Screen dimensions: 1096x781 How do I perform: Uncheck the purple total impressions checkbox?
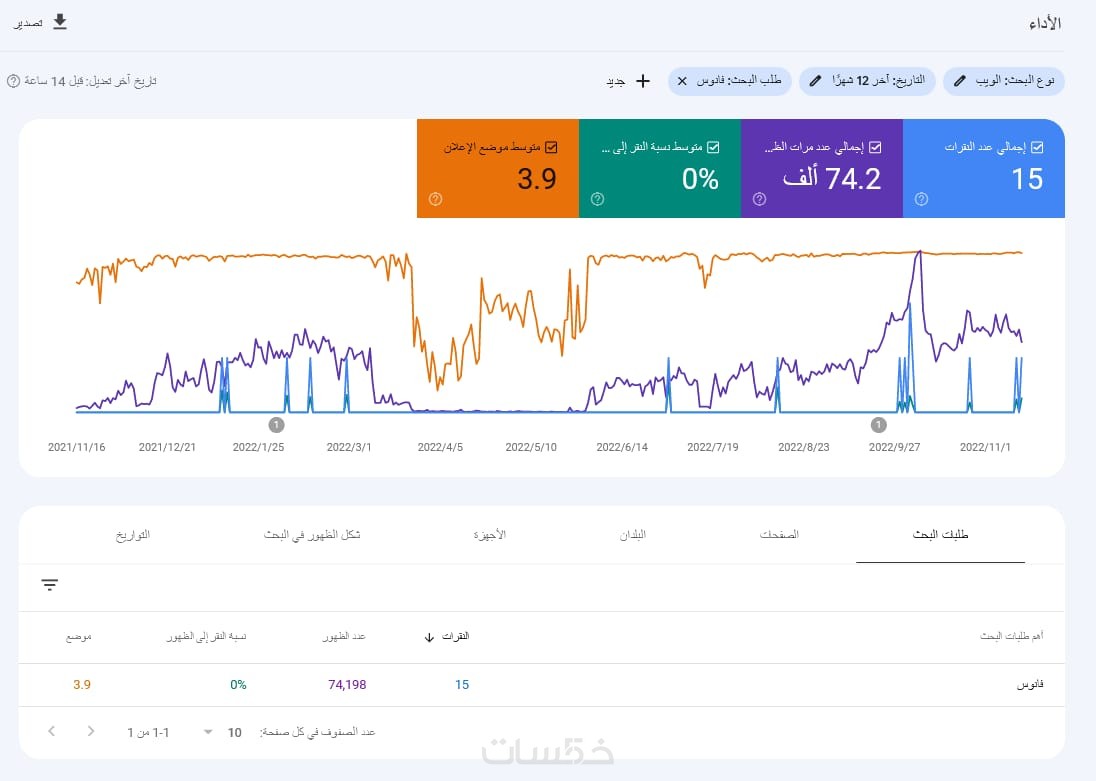pyautogui.click(x=875, y=147)
